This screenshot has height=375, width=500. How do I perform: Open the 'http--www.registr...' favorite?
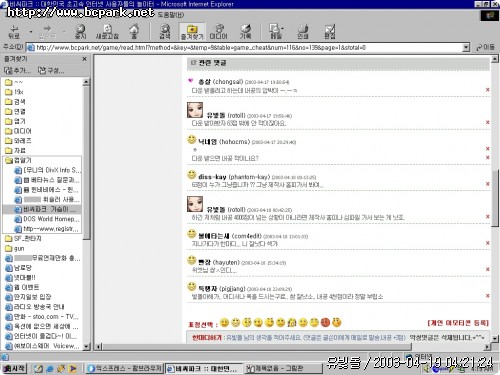[x=47, y=229]
